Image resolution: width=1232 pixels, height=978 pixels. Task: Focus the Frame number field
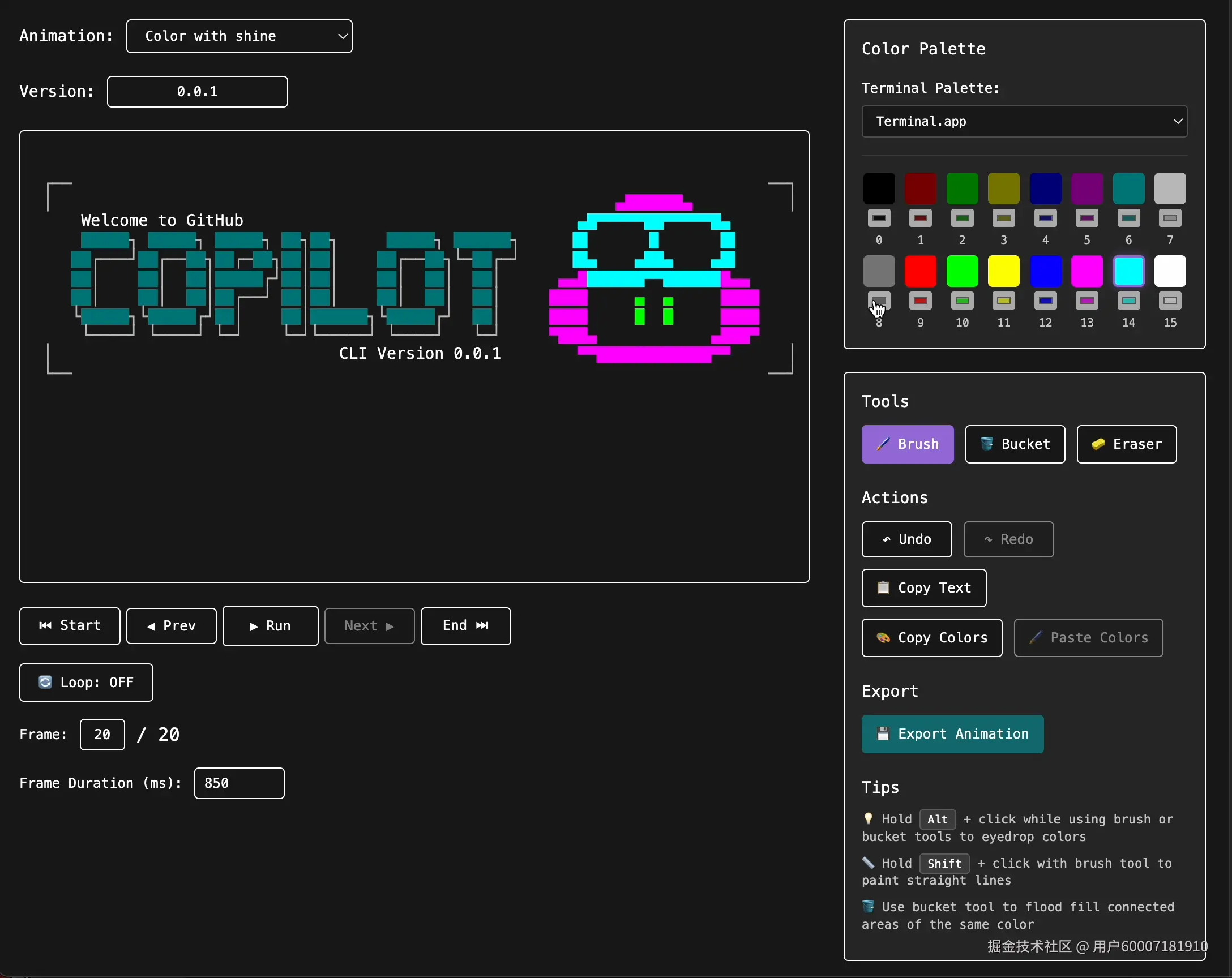pyautogui.click(x=102, y=734)
